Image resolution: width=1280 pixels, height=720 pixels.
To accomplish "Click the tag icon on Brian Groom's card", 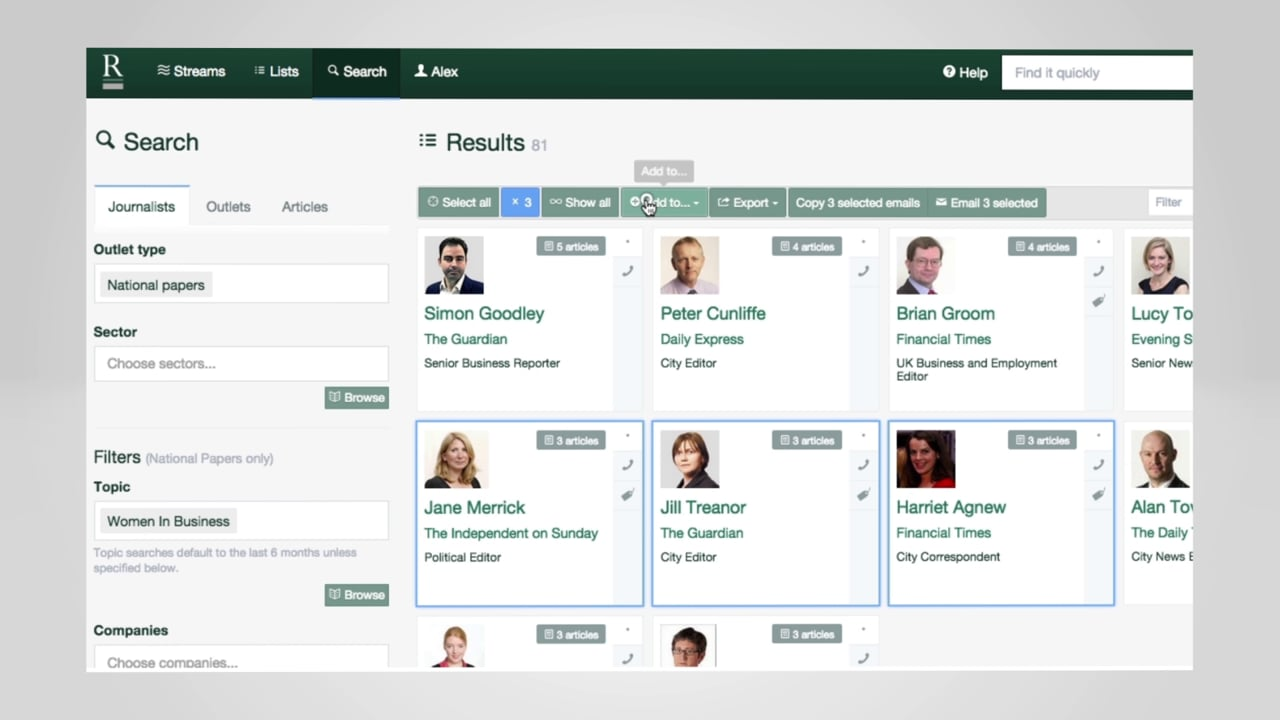I will [1099, 301].
